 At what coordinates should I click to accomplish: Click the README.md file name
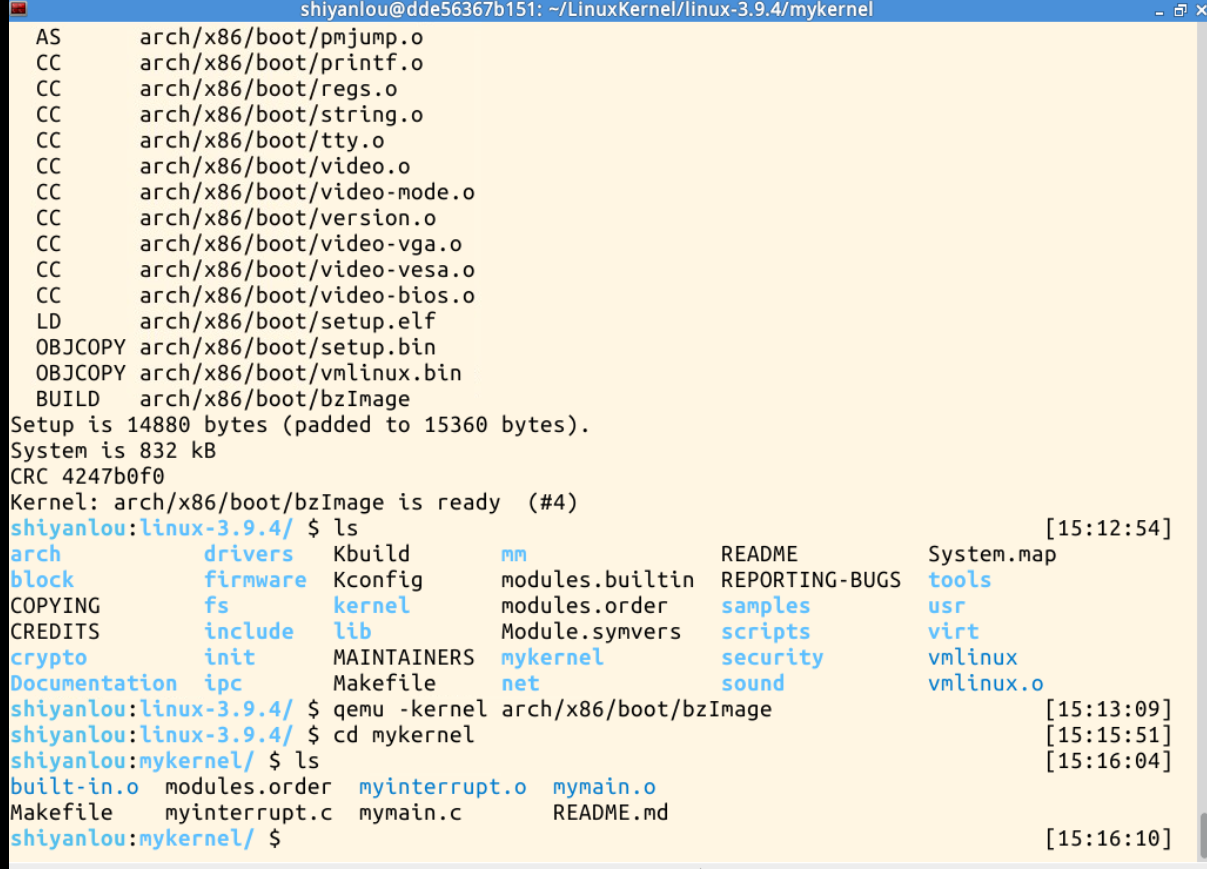click(x=610, y=813)
